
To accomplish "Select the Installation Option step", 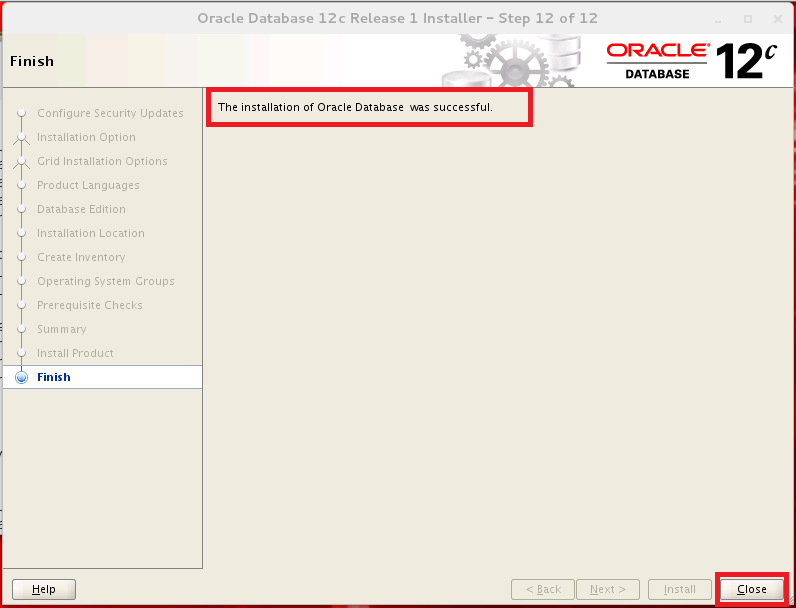I will coord(86,137).
